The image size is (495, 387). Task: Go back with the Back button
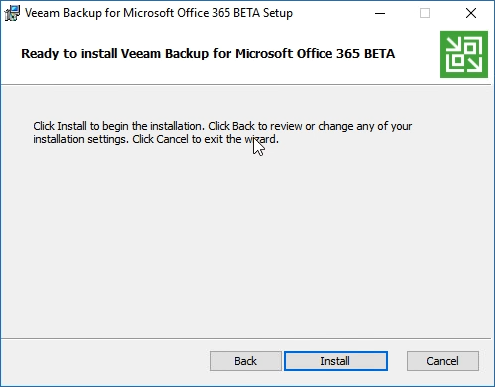tap(246, 361)
